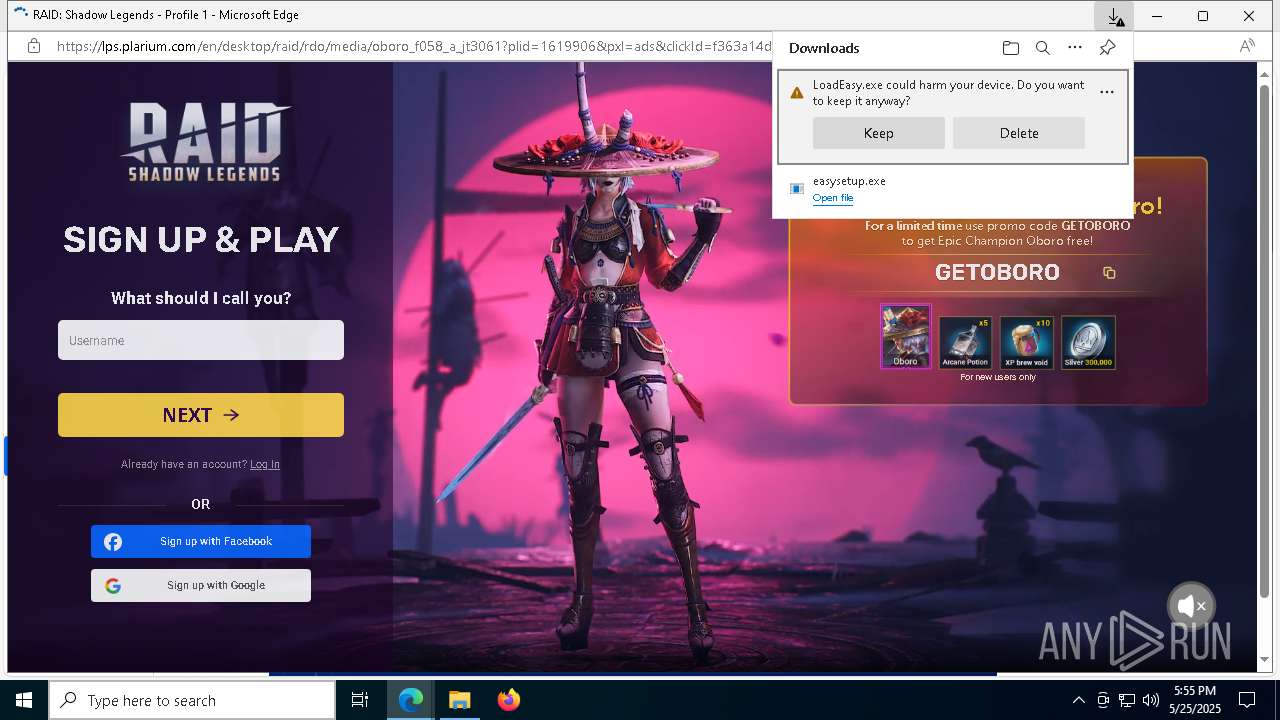Open Firefox from the taskbar
This screenshot has width=1280, height=720.
coord(508,700)
